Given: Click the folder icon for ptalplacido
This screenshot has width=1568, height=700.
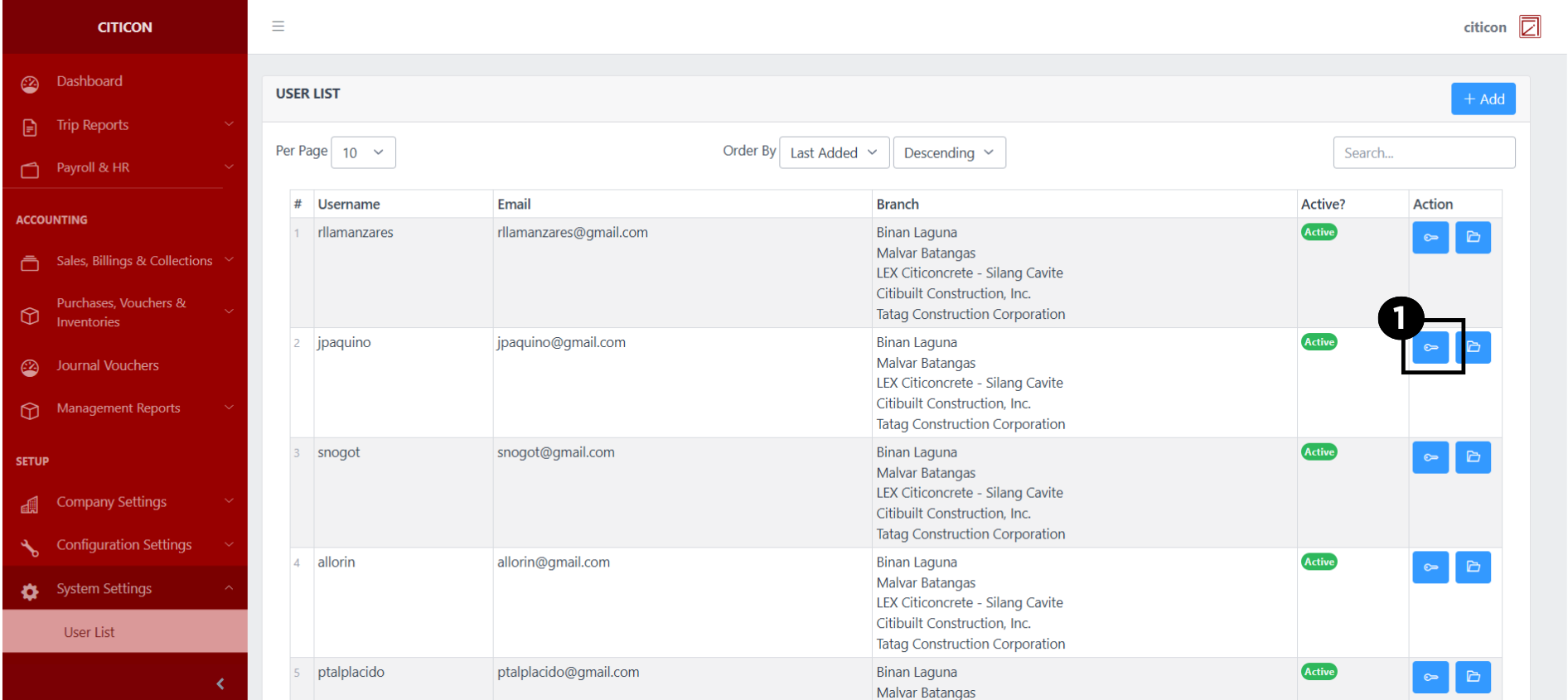Looking at the screenshot, I should (1473, 678).
